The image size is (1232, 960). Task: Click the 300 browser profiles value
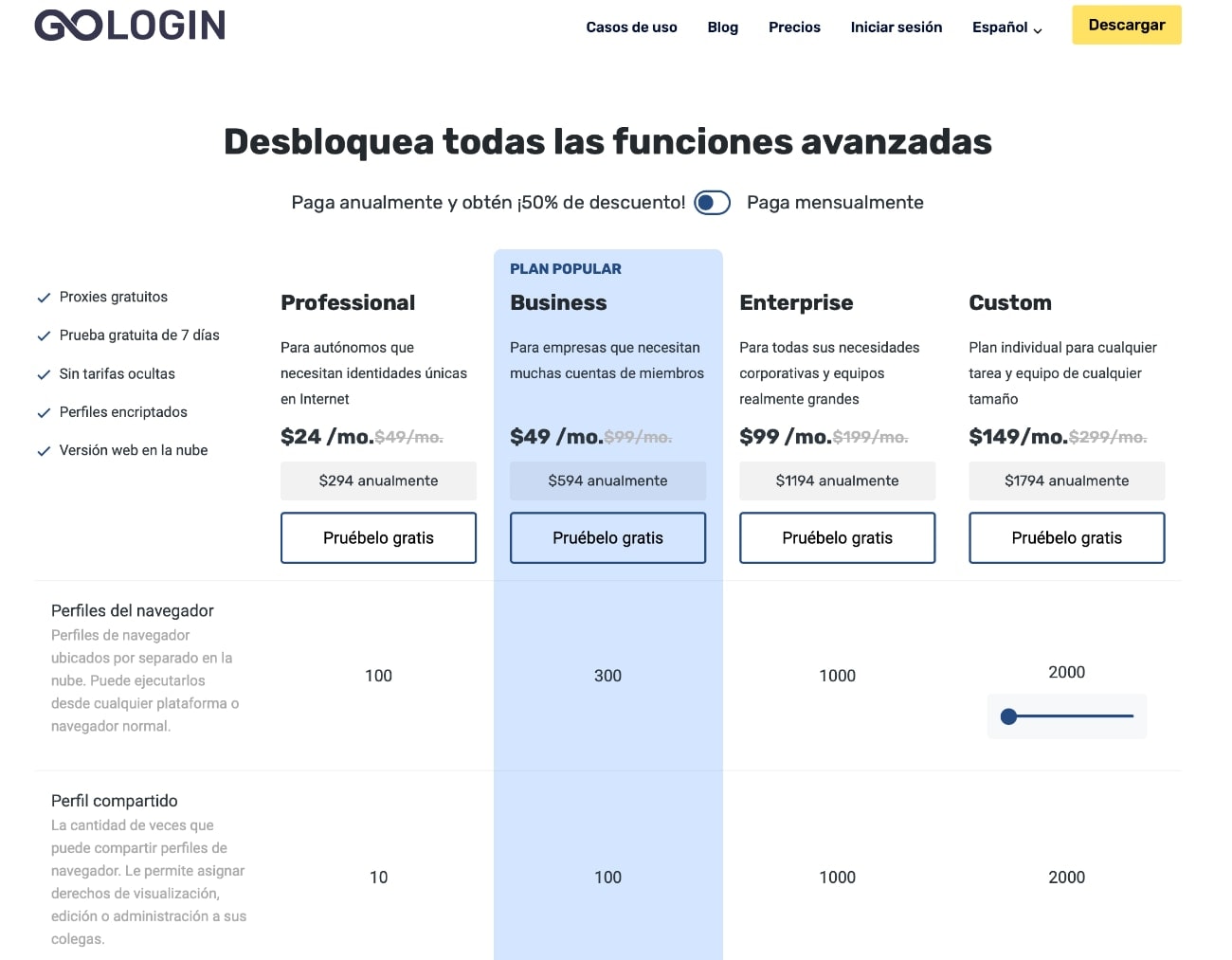[x=607, y=676]
